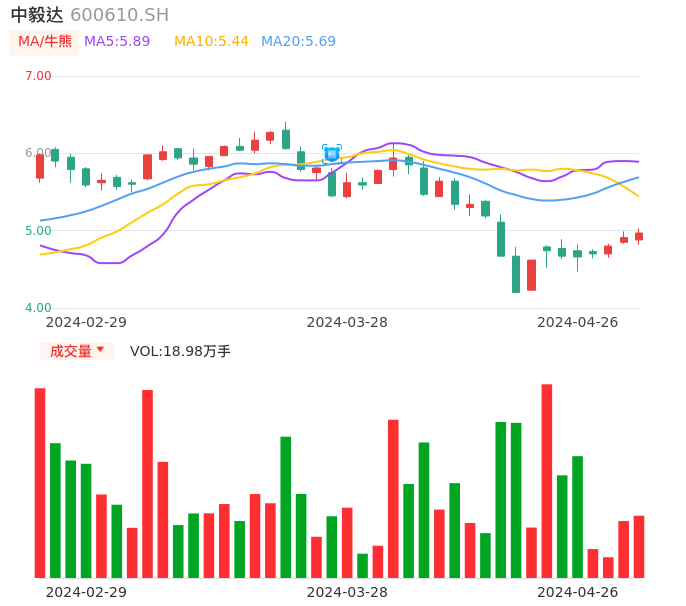Toggle the MA5:5.89 moving average label
The height and width of the screenshot is (606, 686).
pos(117,42)
